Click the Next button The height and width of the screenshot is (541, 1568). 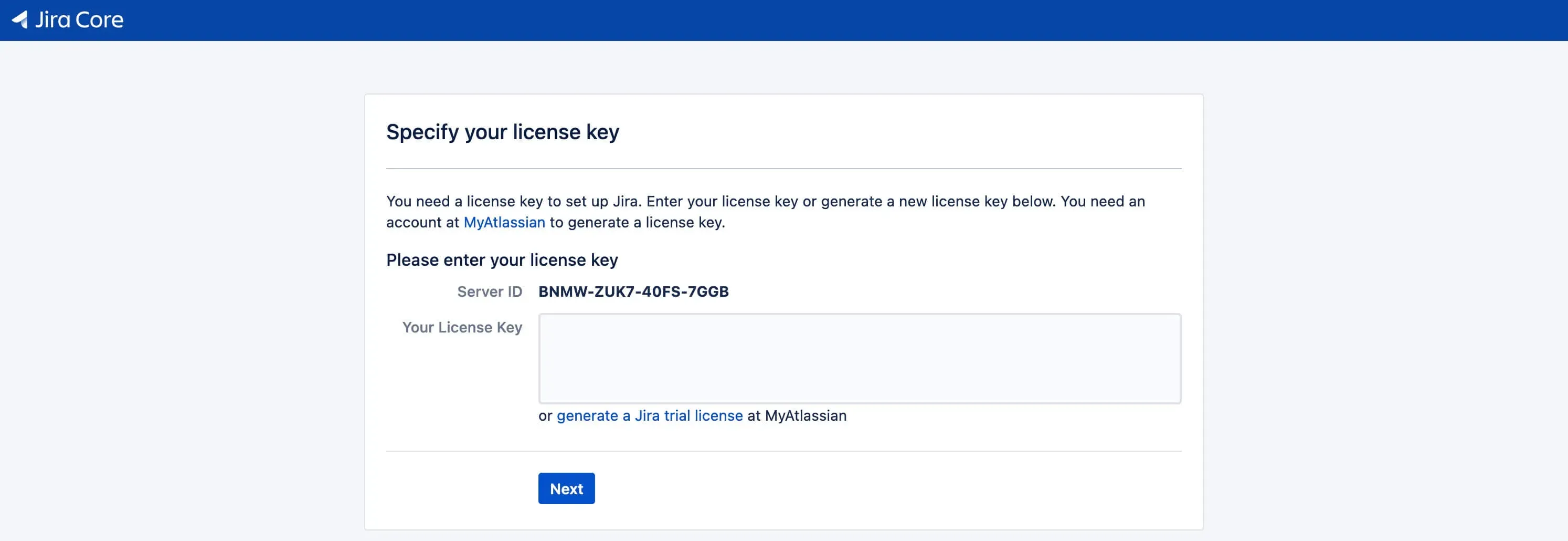point(566,488)
